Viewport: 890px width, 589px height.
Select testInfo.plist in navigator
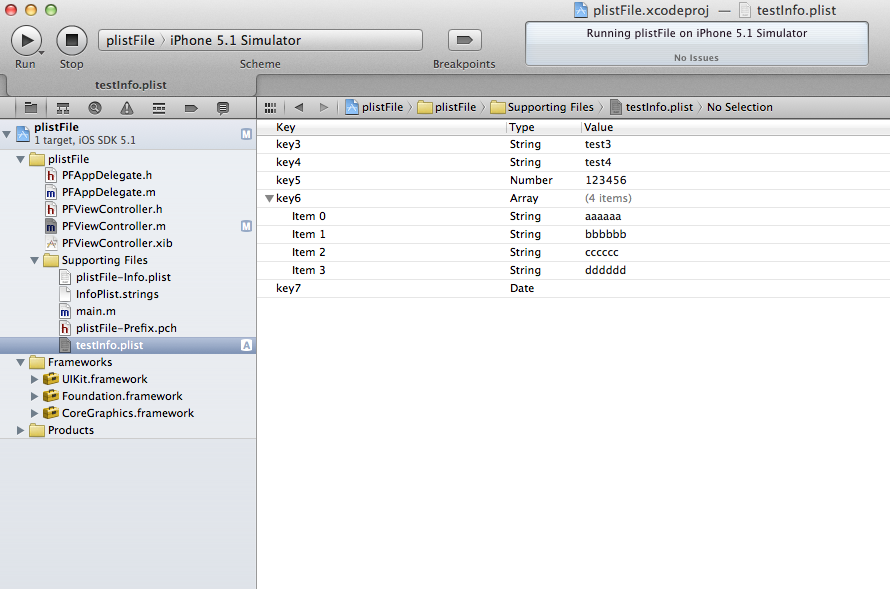pos(128,346)
